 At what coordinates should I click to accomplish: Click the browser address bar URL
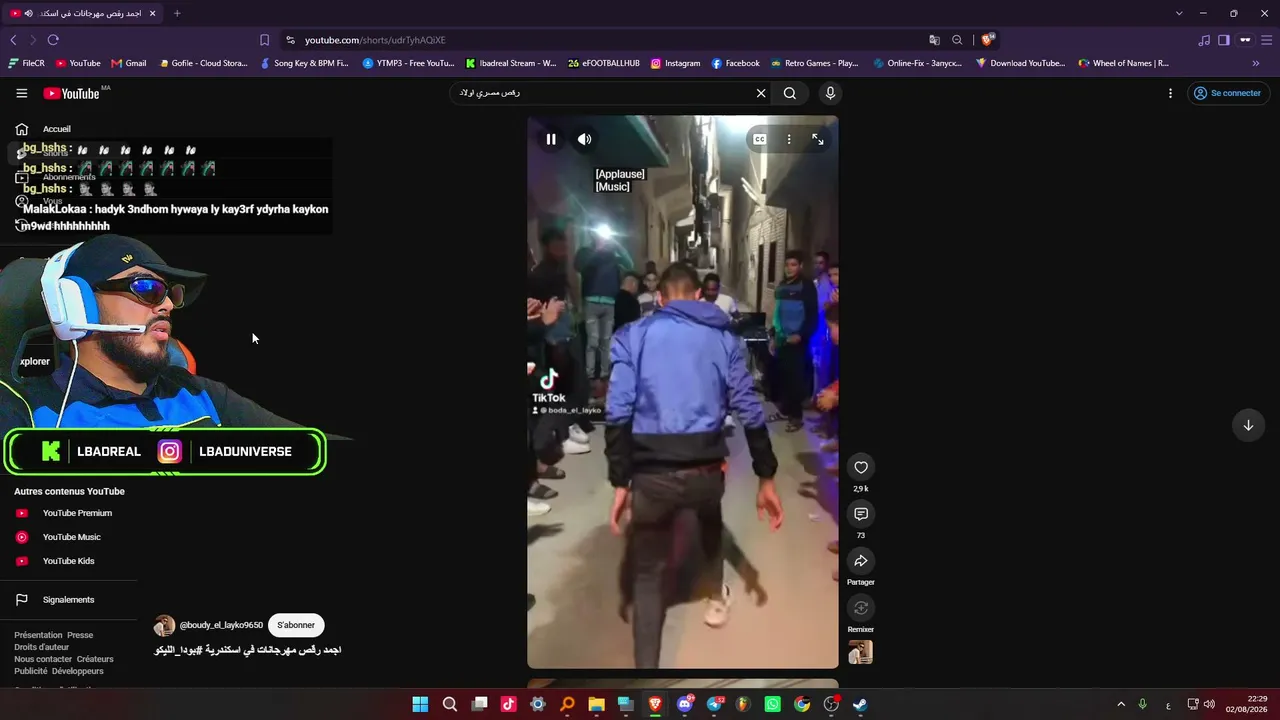pyautogui.click(x=375, y=40)
